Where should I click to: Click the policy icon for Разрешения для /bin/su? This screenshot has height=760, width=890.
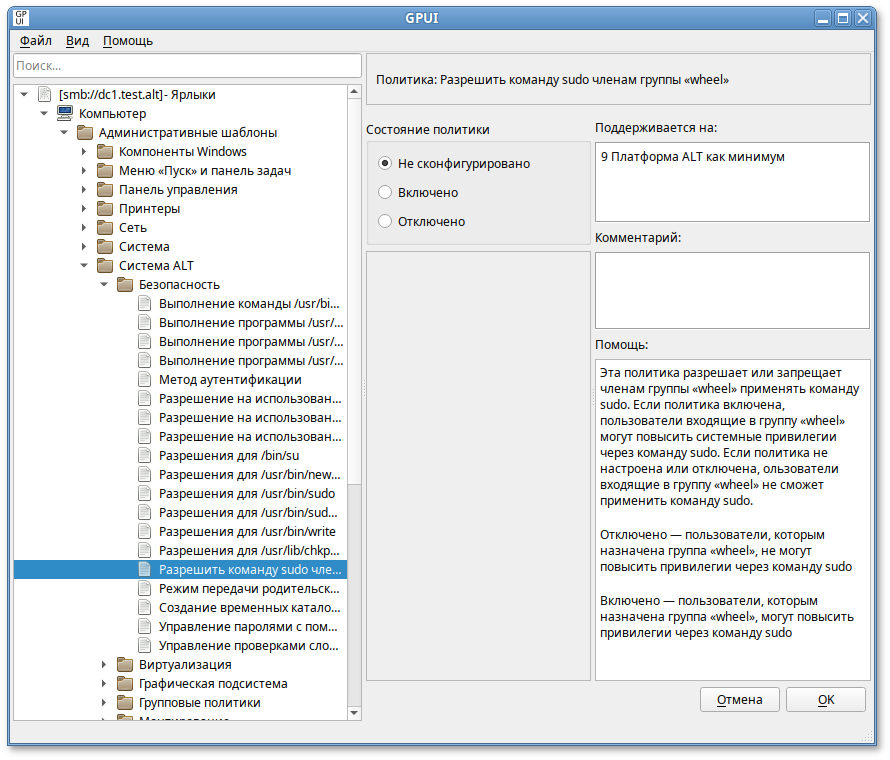point(144,456)
